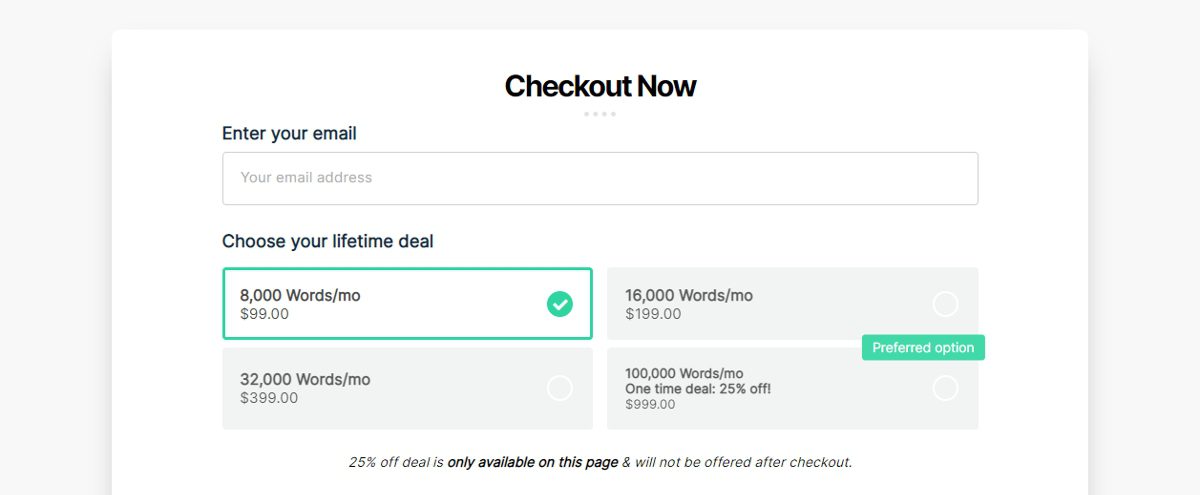1200x495 pixels.
Task: Click the $999.00 price text
Action: (650, 405)
